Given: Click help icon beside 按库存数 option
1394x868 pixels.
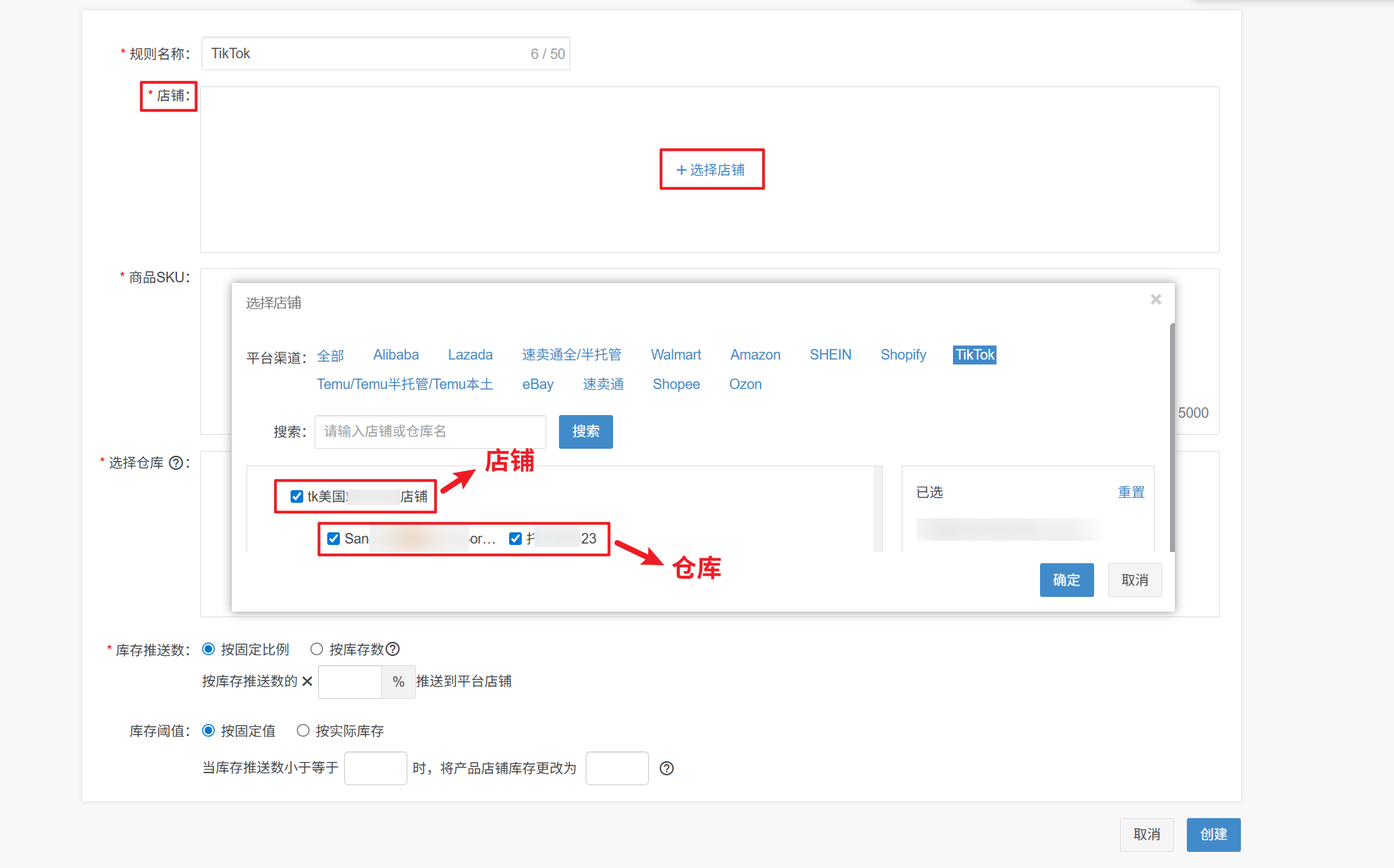Looking at the screenshot, I should pyautogui.click(x=393, y=649).
